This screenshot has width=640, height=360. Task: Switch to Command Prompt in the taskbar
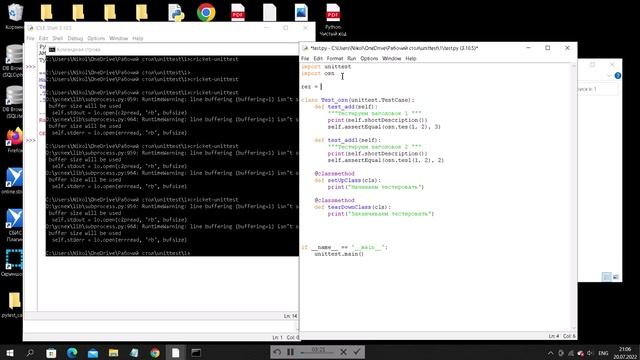[x=196, y=353]
